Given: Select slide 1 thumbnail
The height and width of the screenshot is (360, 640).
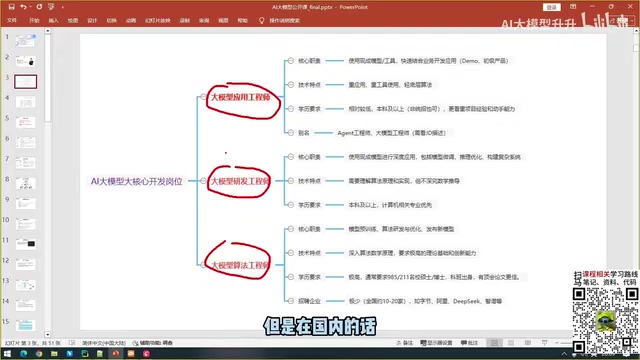Looking at the screenshot, I should pyautogui.click(x=25, y=41).
